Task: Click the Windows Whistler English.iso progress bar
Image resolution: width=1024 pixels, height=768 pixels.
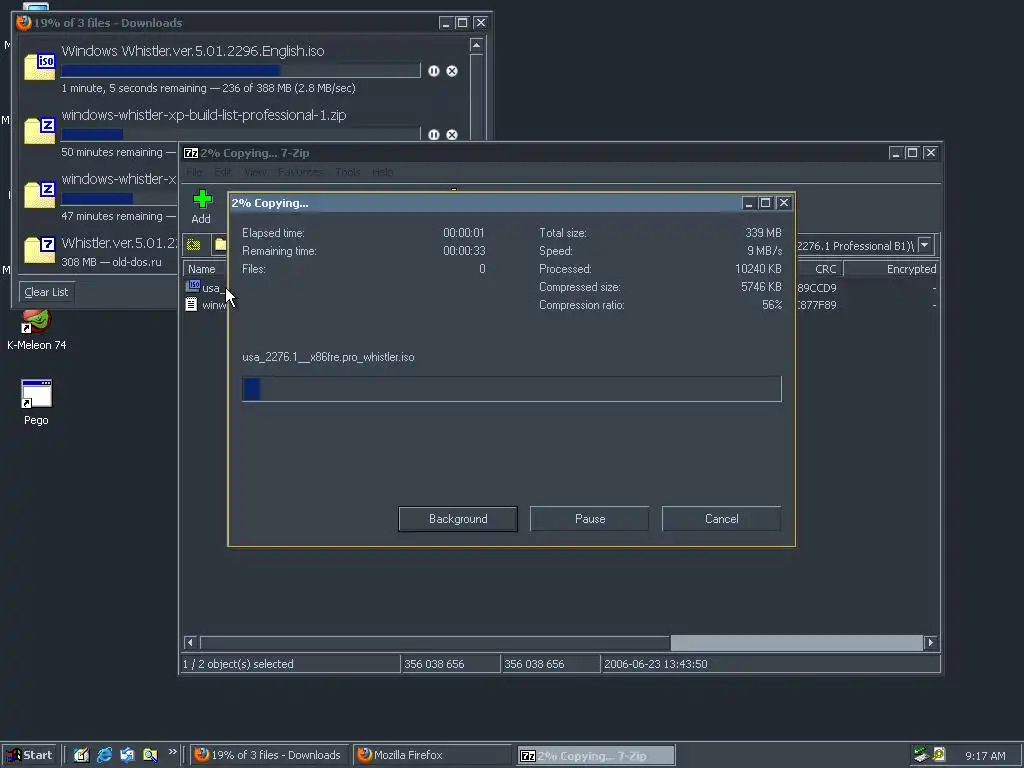Action: point(240,71)
